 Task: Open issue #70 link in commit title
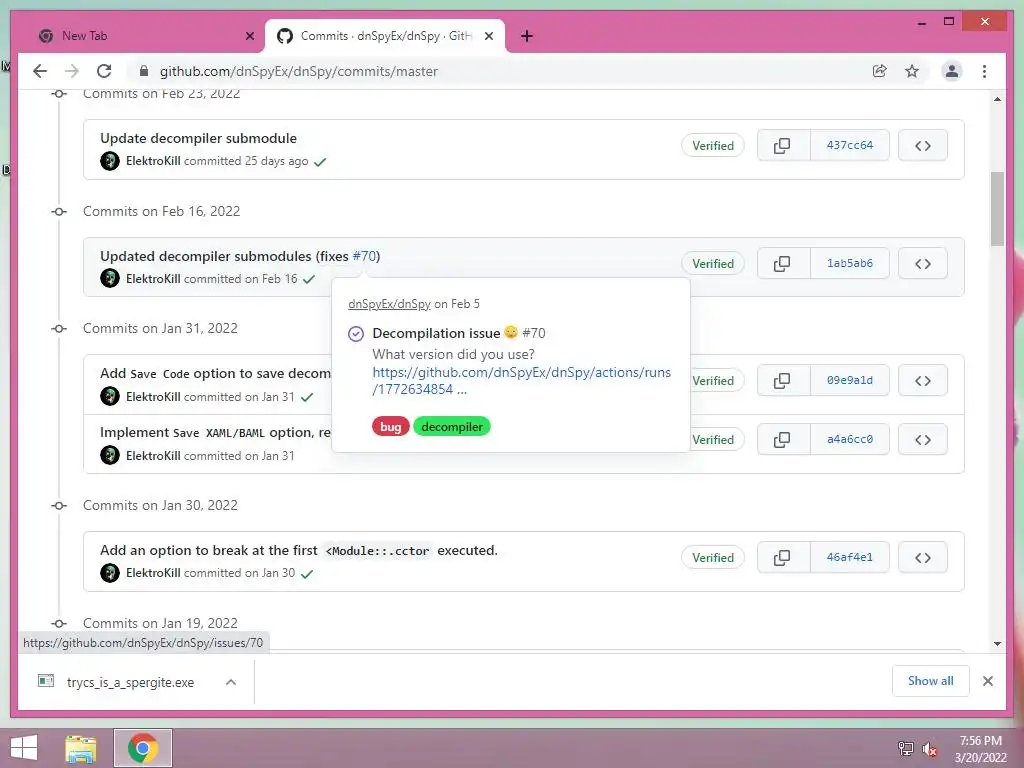click(x=364, y=256)
